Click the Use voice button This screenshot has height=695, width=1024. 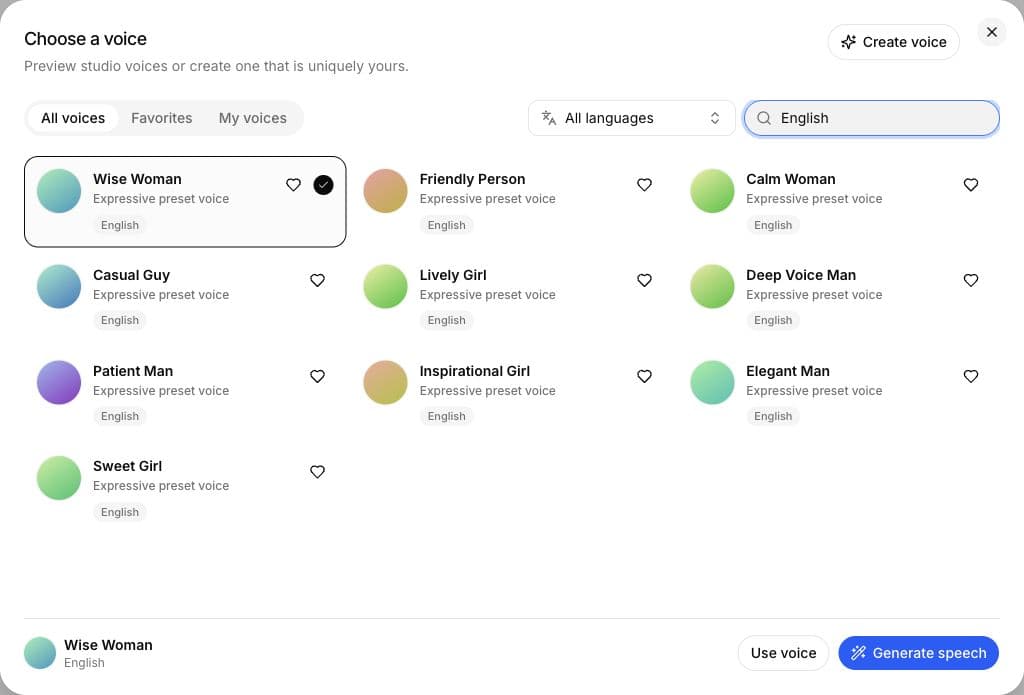(783, 653)
